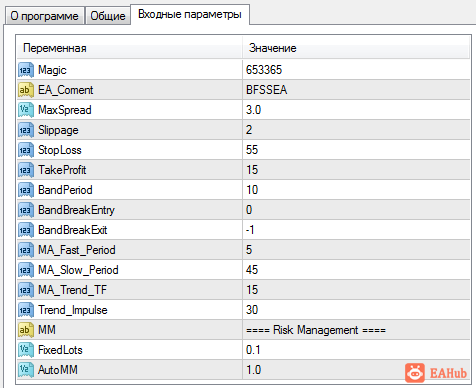
Task: Click the integer icon beside Trend_Impulse
Action: (x=26, y=310)
